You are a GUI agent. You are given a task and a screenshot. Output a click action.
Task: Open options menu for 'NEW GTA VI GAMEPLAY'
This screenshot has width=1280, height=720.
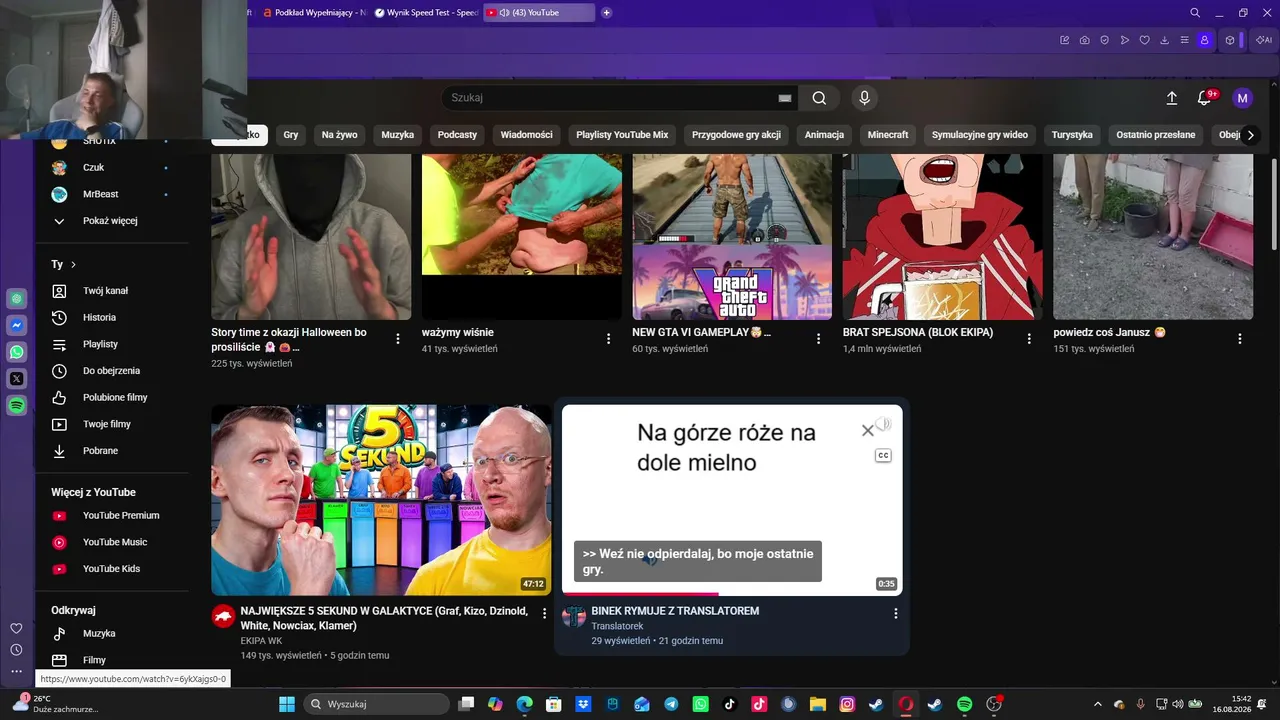click(819, 339)
